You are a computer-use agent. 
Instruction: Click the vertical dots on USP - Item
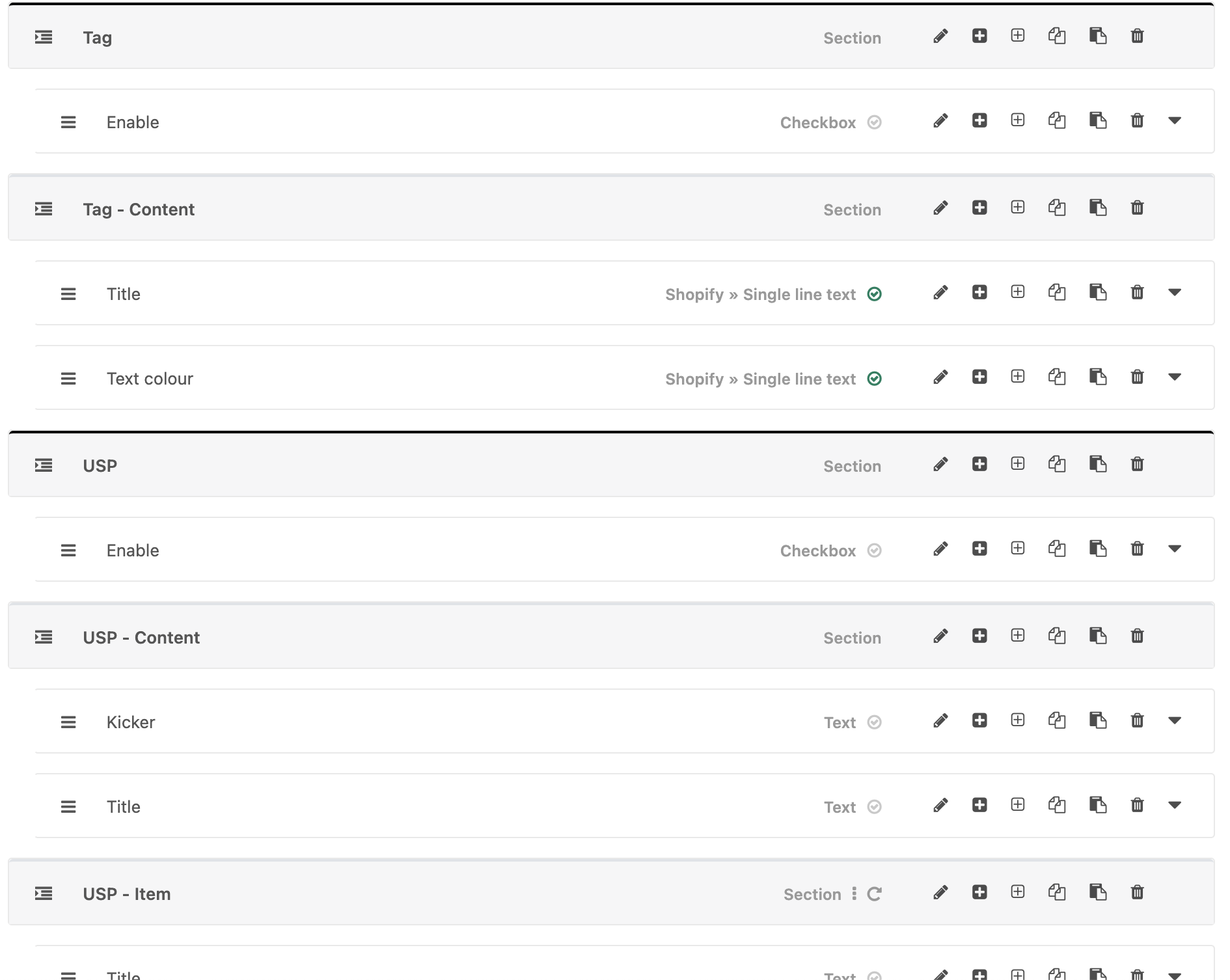(854, 894)
